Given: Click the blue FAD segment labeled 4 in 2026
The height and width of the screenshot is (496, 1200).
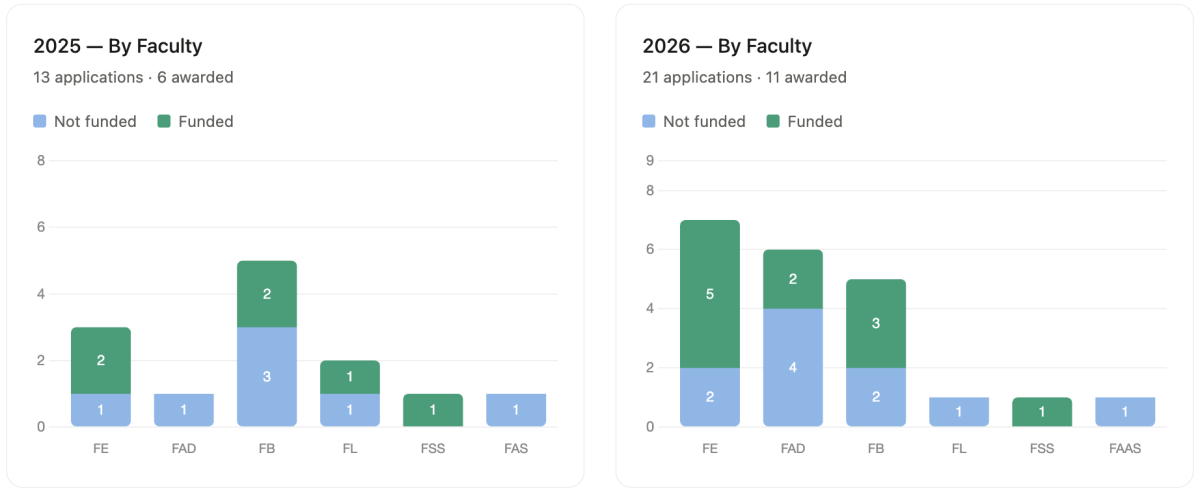Looking at the screenshot, I should pos(793,367).
